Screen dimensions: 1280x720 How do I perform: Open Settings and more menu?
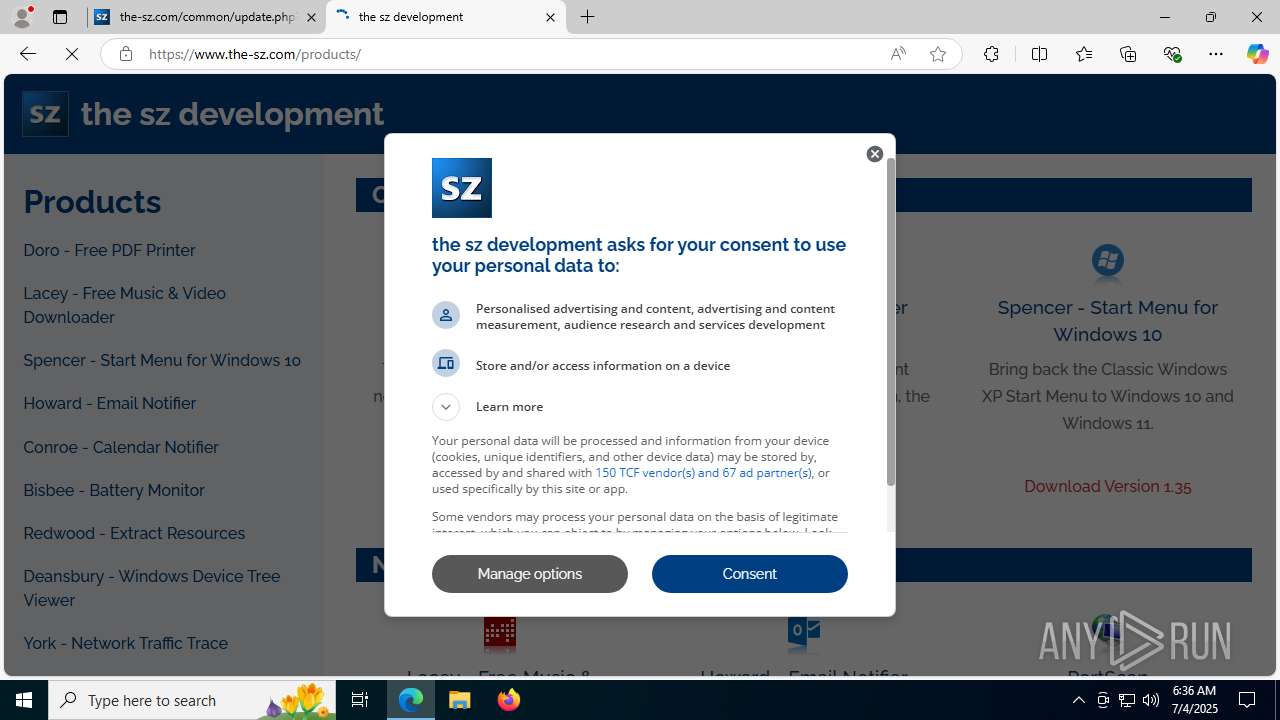[1216, 54]
